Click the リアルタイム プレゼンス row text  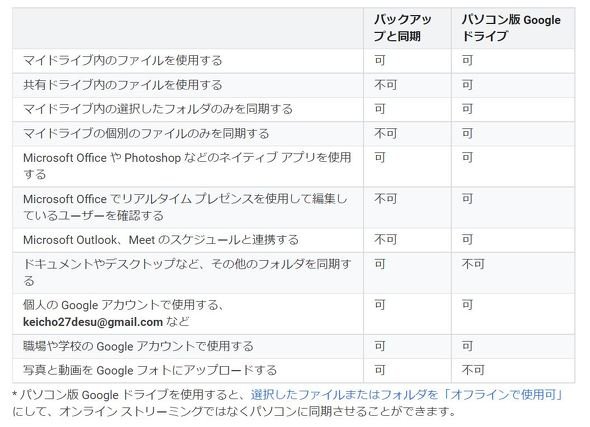(x=185, y=207)
